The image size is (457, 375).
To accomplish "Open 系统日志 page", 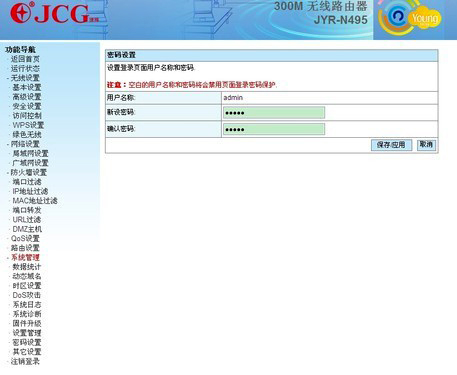I will (27, 305).
